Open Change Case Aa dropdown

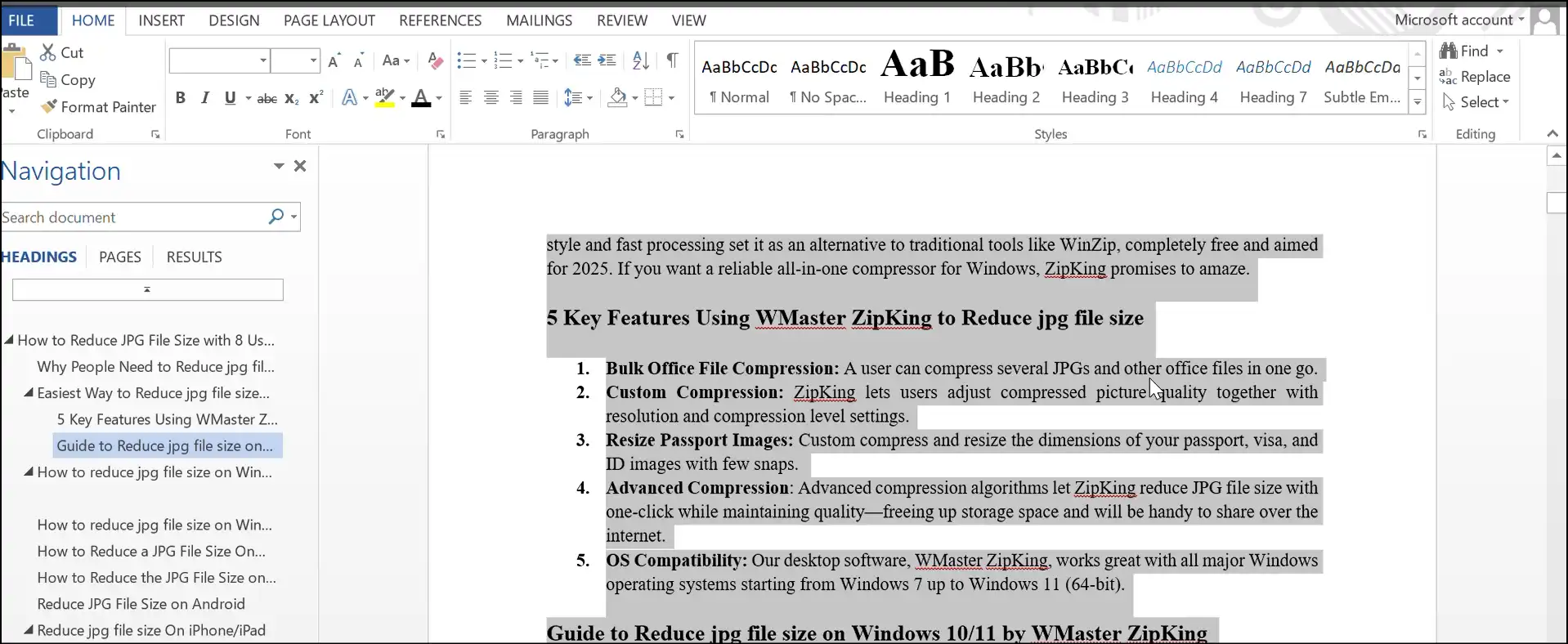(x=396, y=60)
